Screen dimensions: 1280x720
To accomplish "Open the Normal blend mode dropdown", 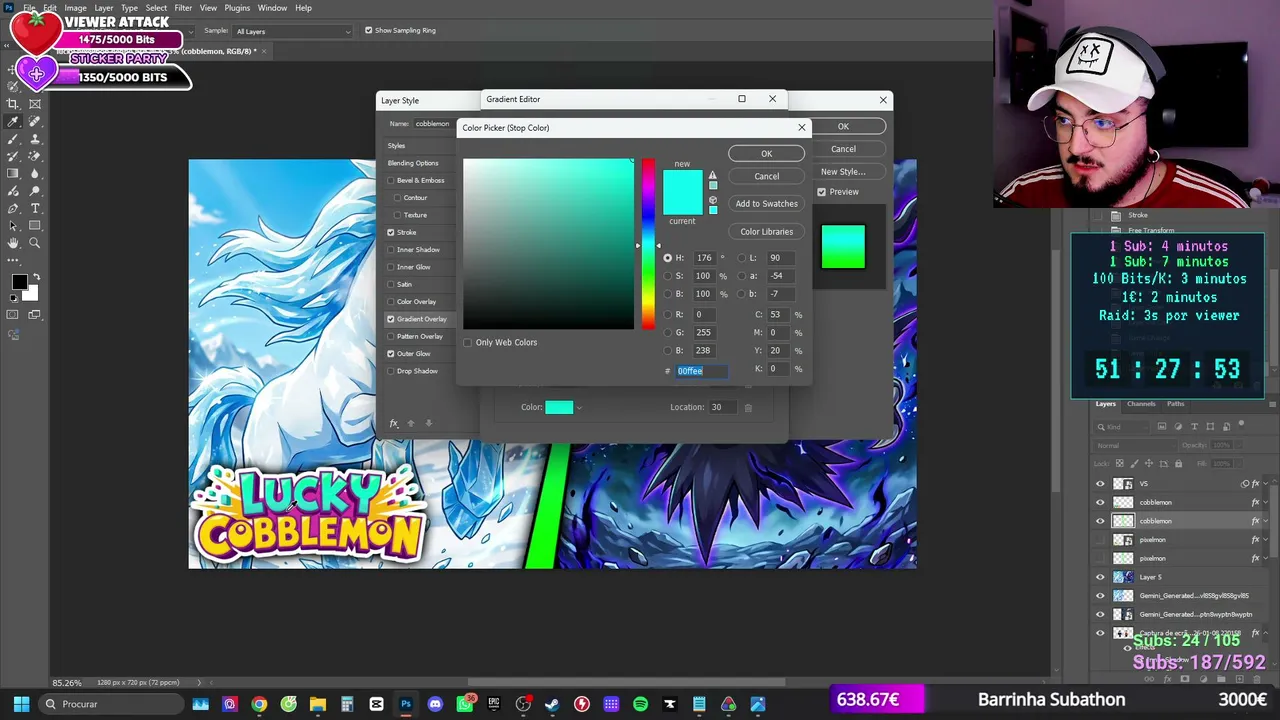I will click(x=1135, y=445).
